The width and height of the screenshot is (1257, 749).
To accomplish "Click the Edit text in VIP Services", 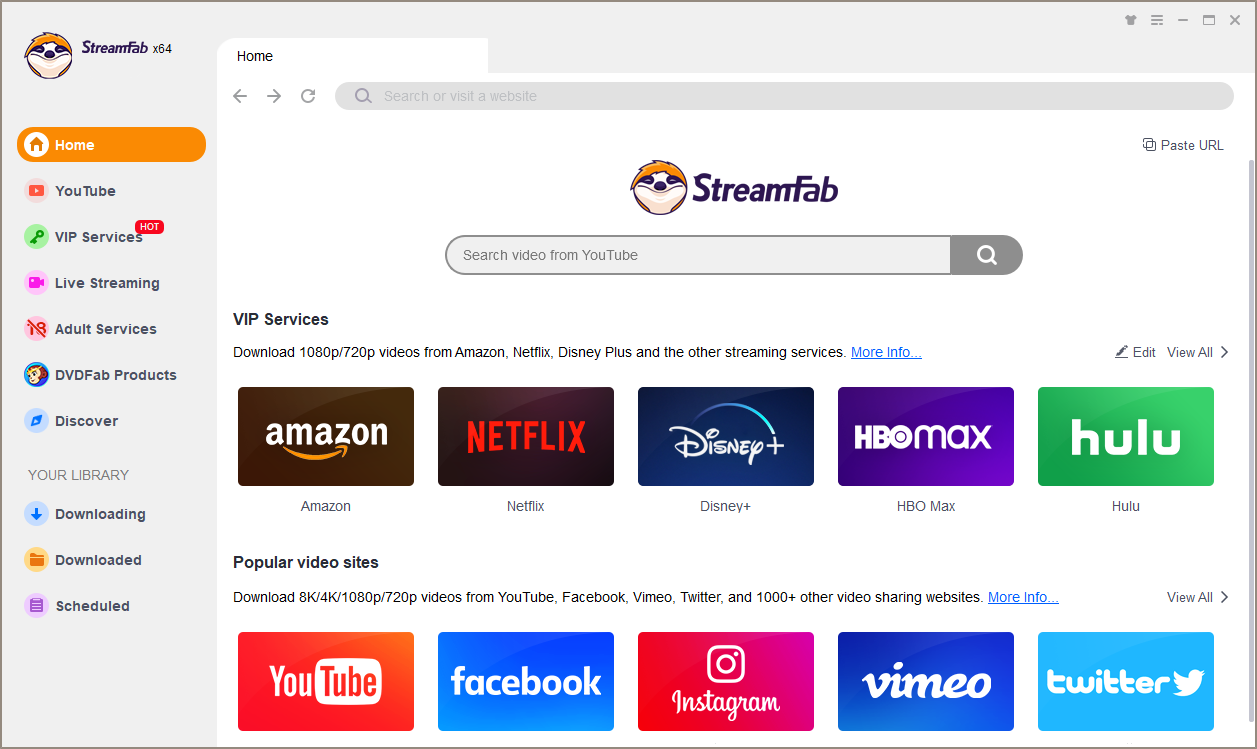I will coord(1144,352).
